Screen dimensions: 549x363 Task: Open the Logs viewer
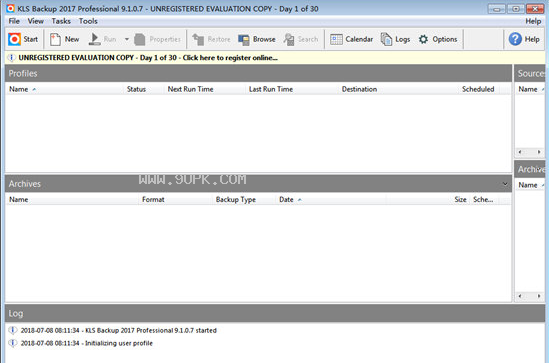click(x=395, y=39)
